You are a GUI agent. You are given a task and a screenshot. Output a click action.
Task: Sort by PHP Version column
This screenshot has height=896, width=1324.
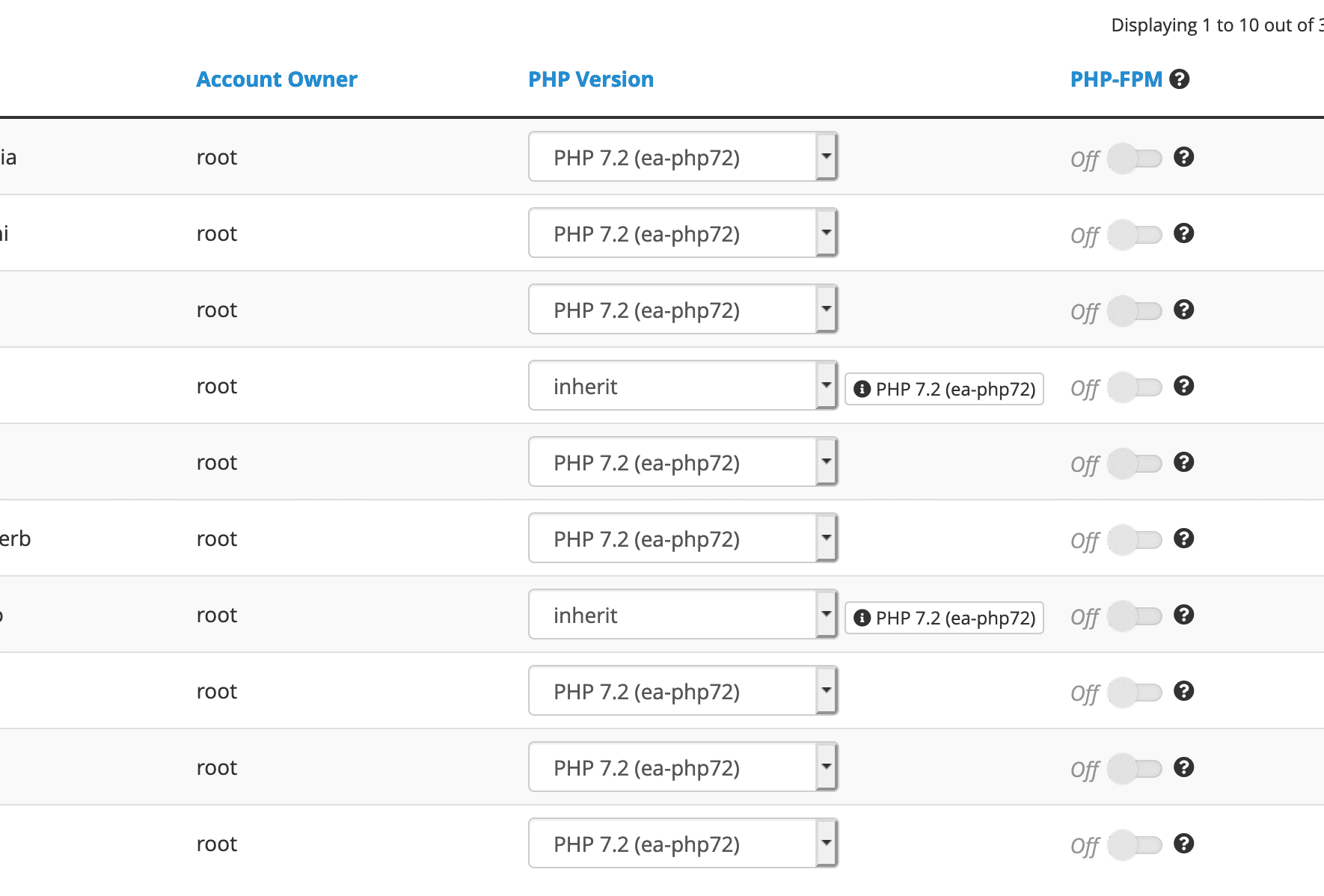tap(591, 79)
